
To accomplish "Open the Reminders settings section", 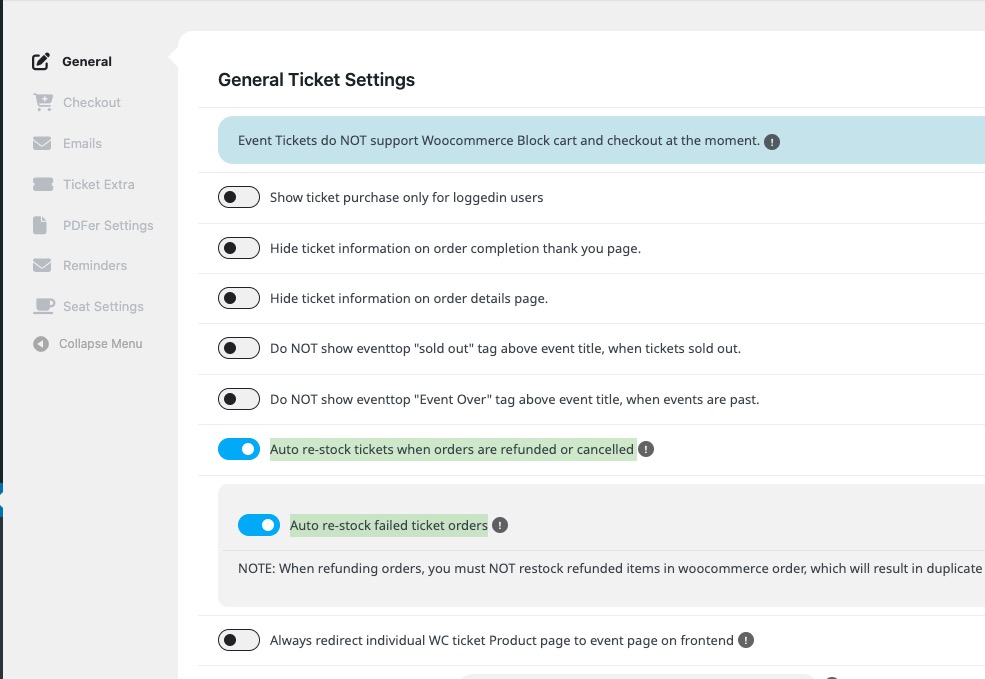I will 95,266.
